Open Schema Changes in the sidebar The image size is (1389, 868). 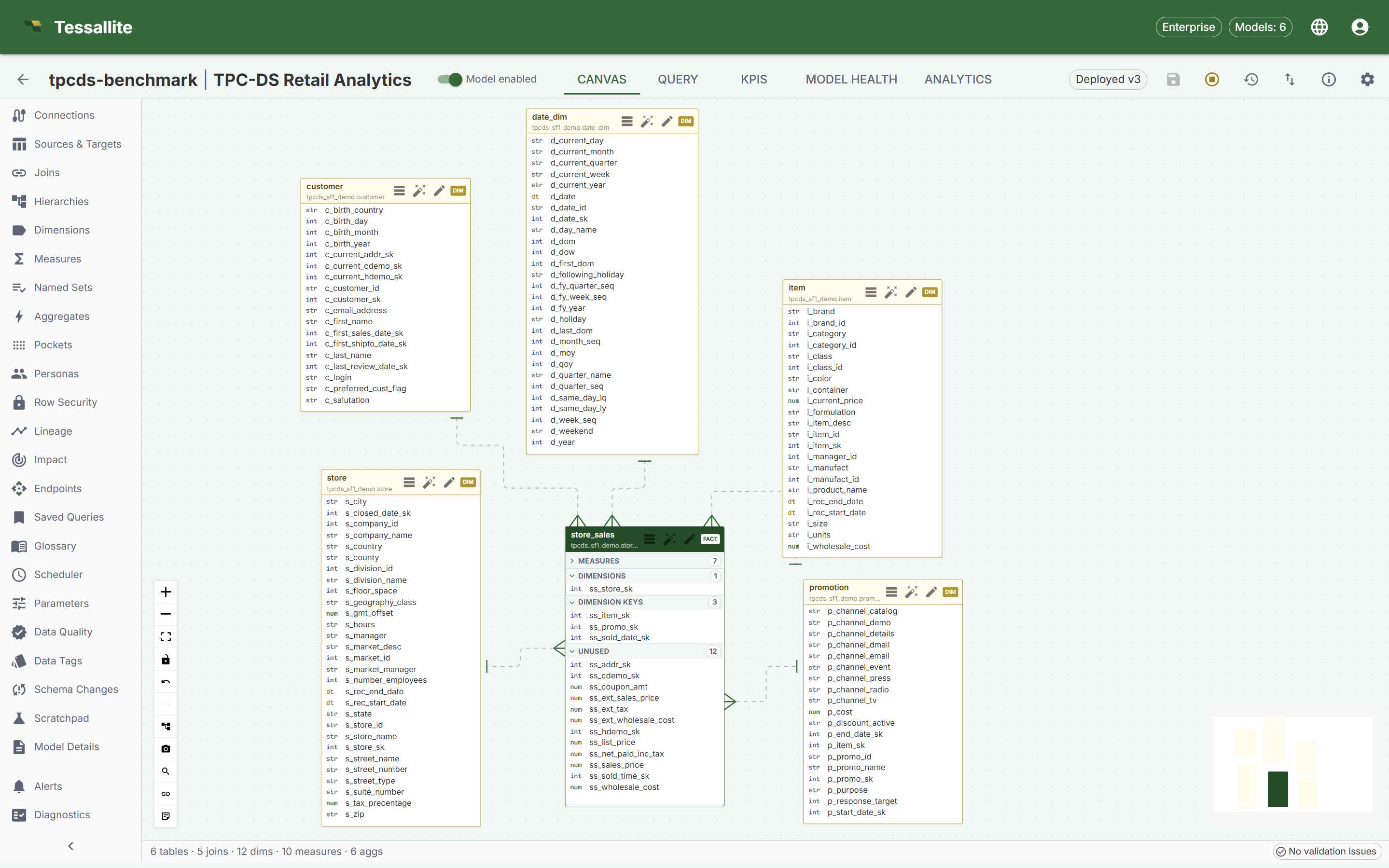70,689
